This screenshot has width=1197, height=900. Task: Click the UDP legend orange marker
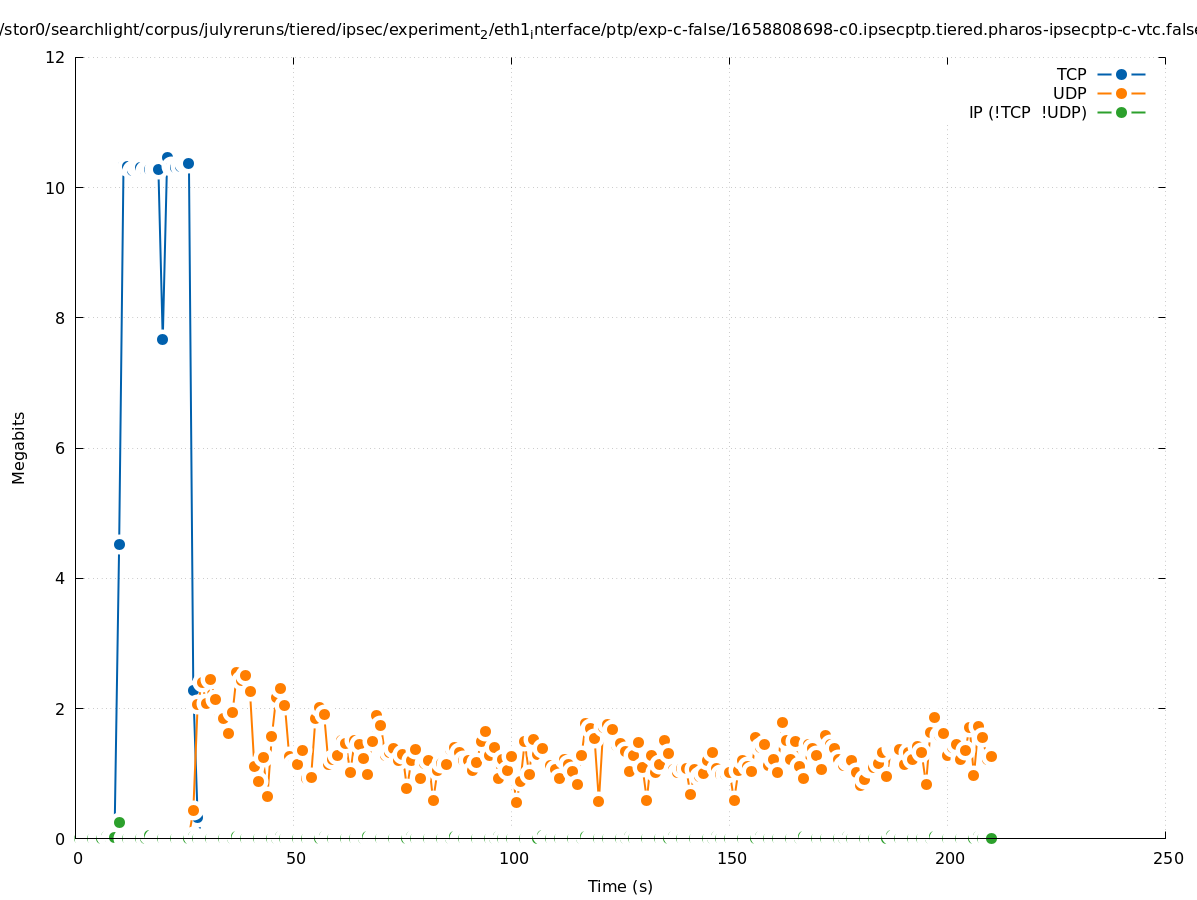1121,93
